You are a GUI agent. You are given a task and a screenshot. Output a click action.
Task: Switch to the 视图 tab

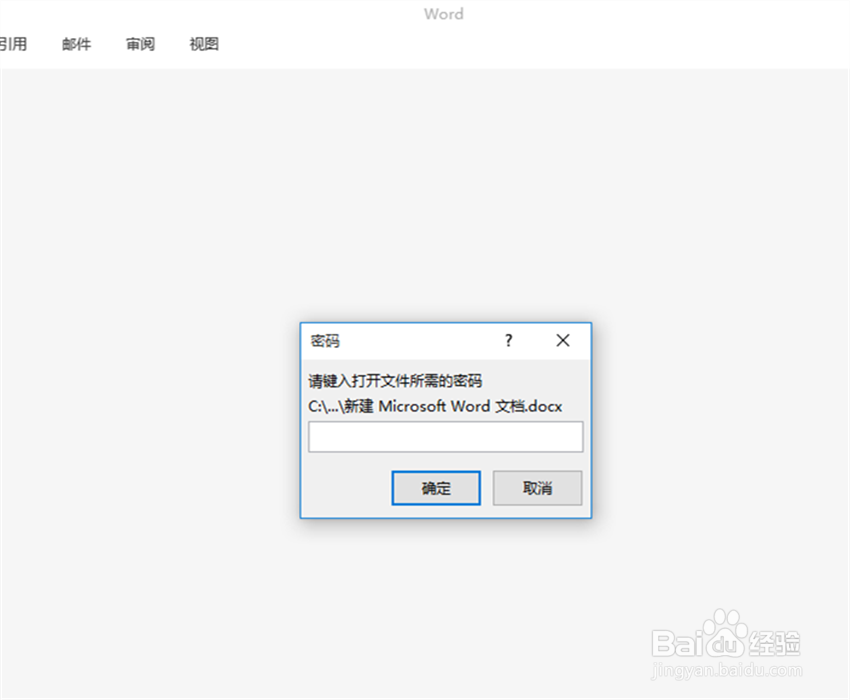pyautogui.click(x=204, y=44)
